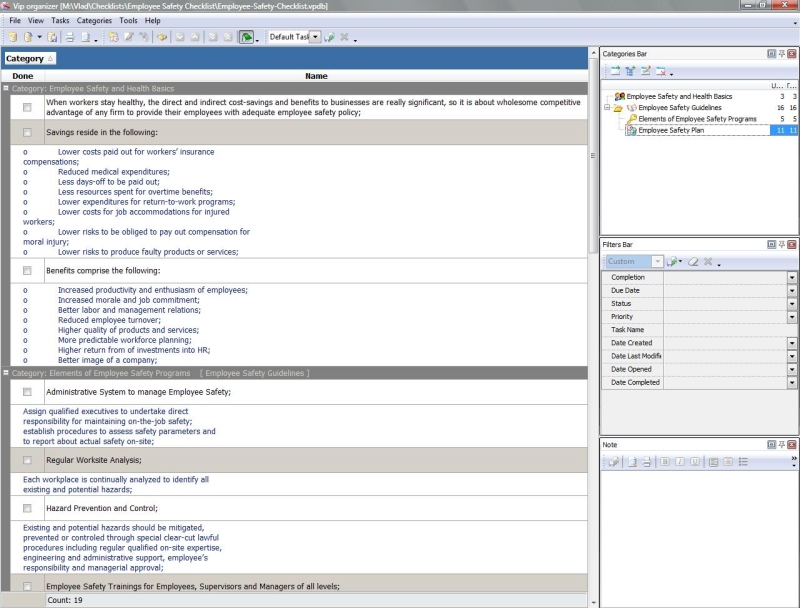Check the Done box for 'Savings reside in the following'
Screen dimensions: 800x608
27,132
